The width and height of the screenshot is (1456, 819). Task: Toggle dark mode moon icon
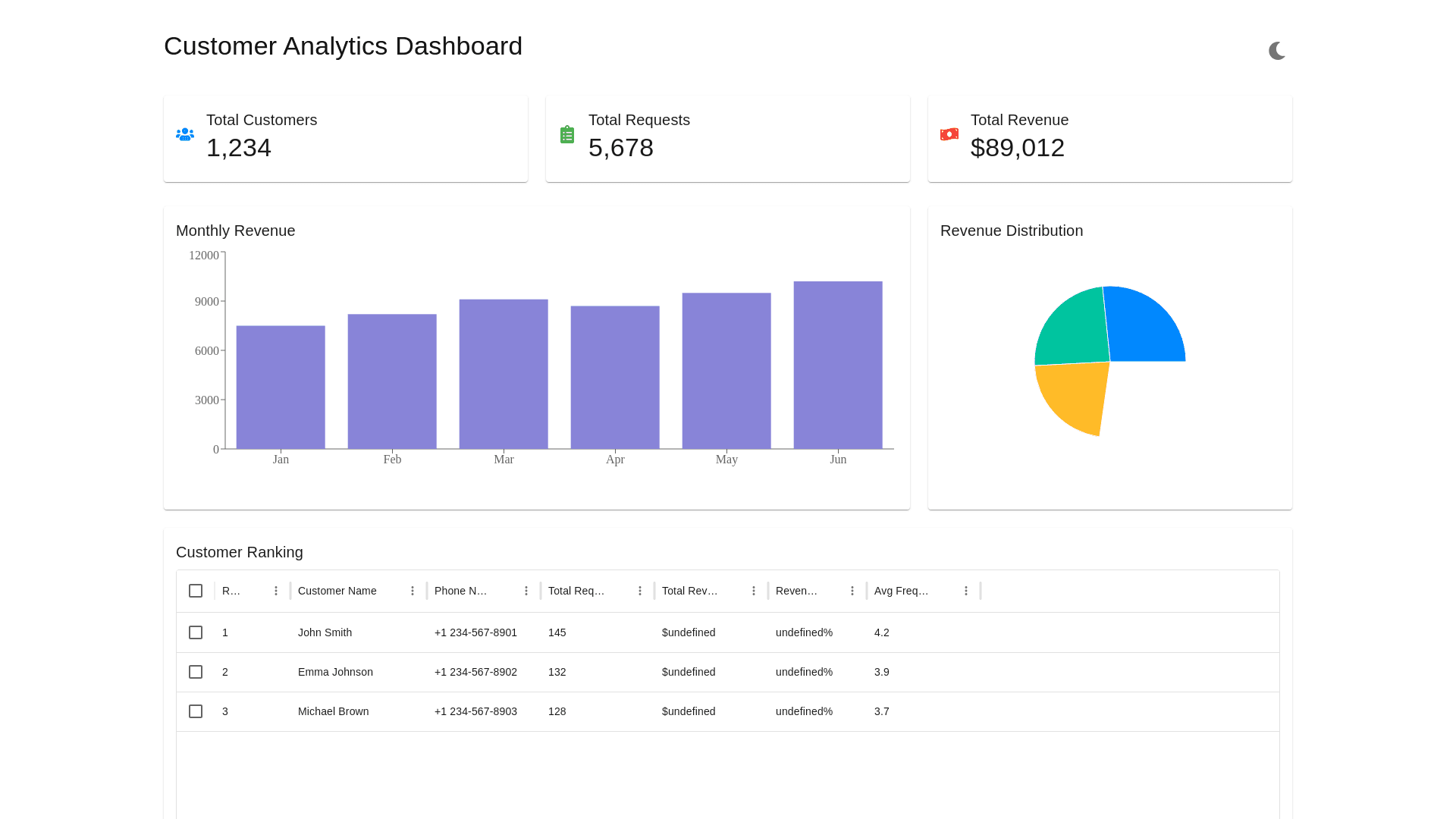point(1277,51)
